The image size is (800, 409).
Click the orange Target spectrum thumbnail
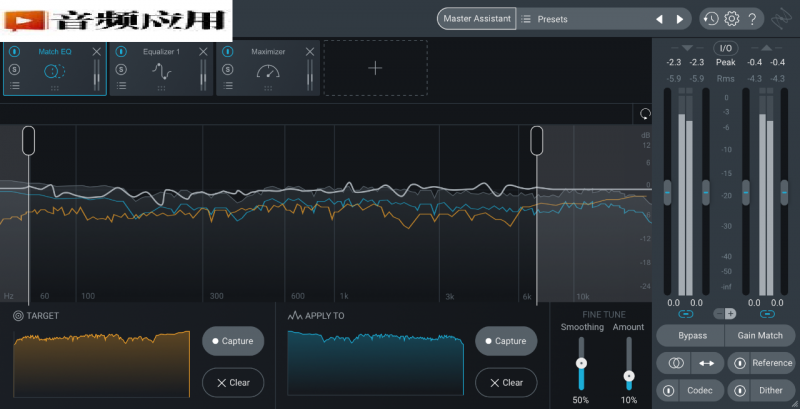point(102,364)
